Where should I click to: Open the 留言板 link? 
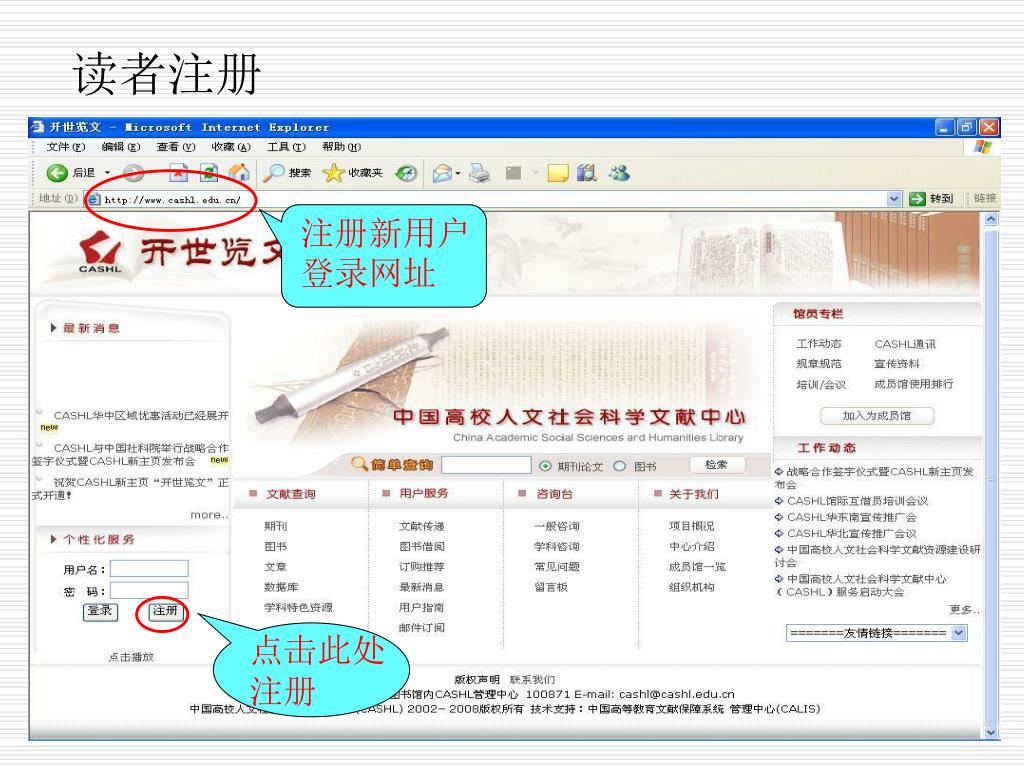(x=551, y=586)
